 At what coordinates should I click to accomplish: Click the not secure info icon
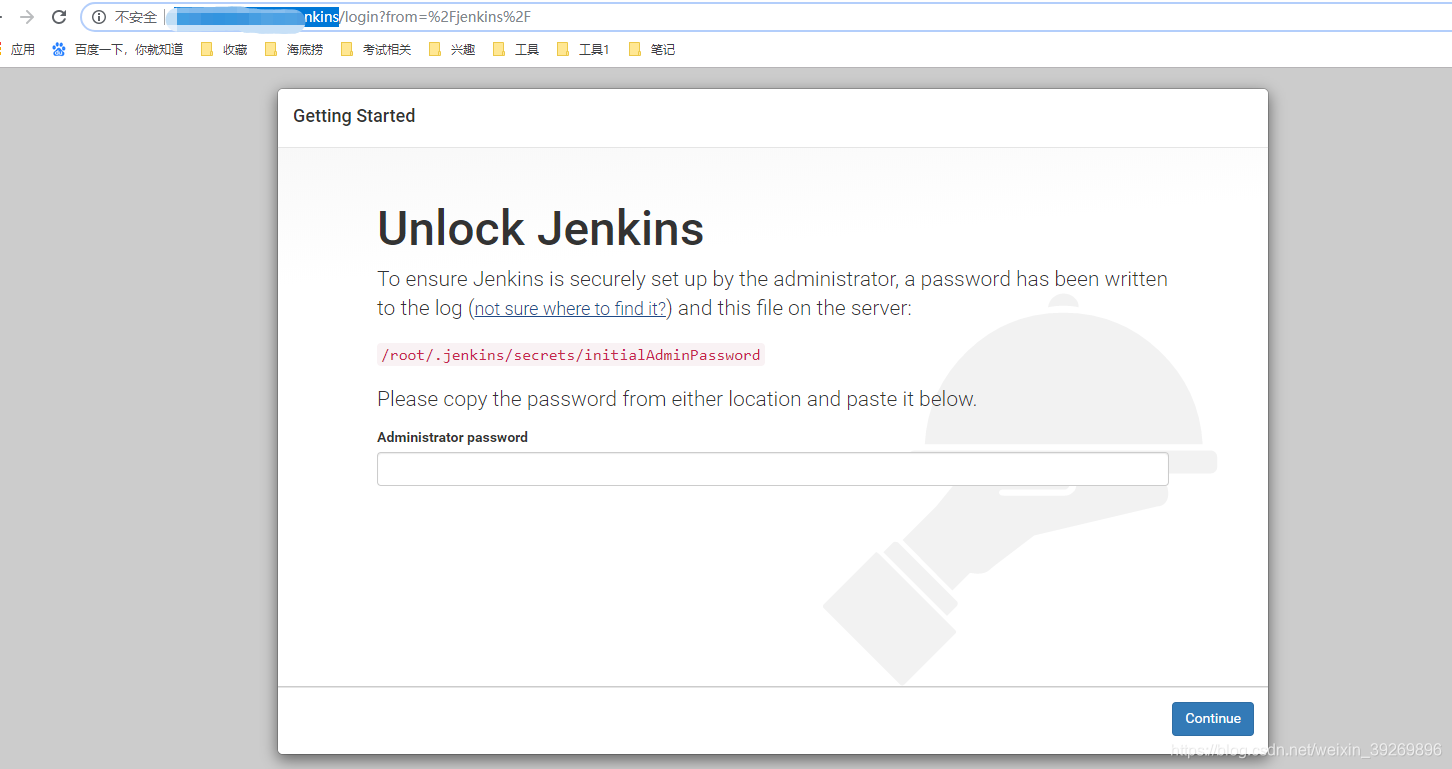(99, 17)
